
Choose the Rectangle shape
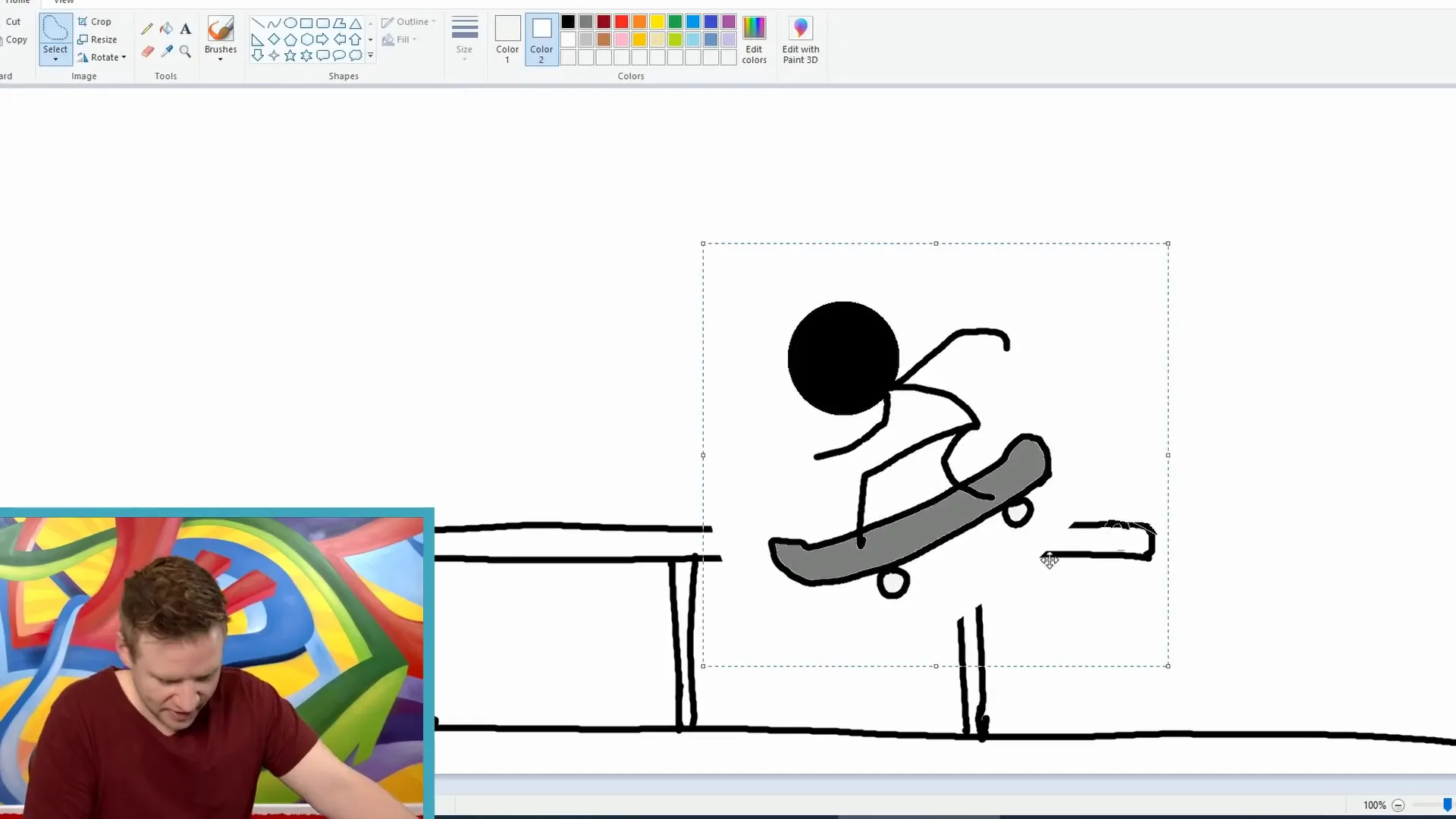[306, 23]
